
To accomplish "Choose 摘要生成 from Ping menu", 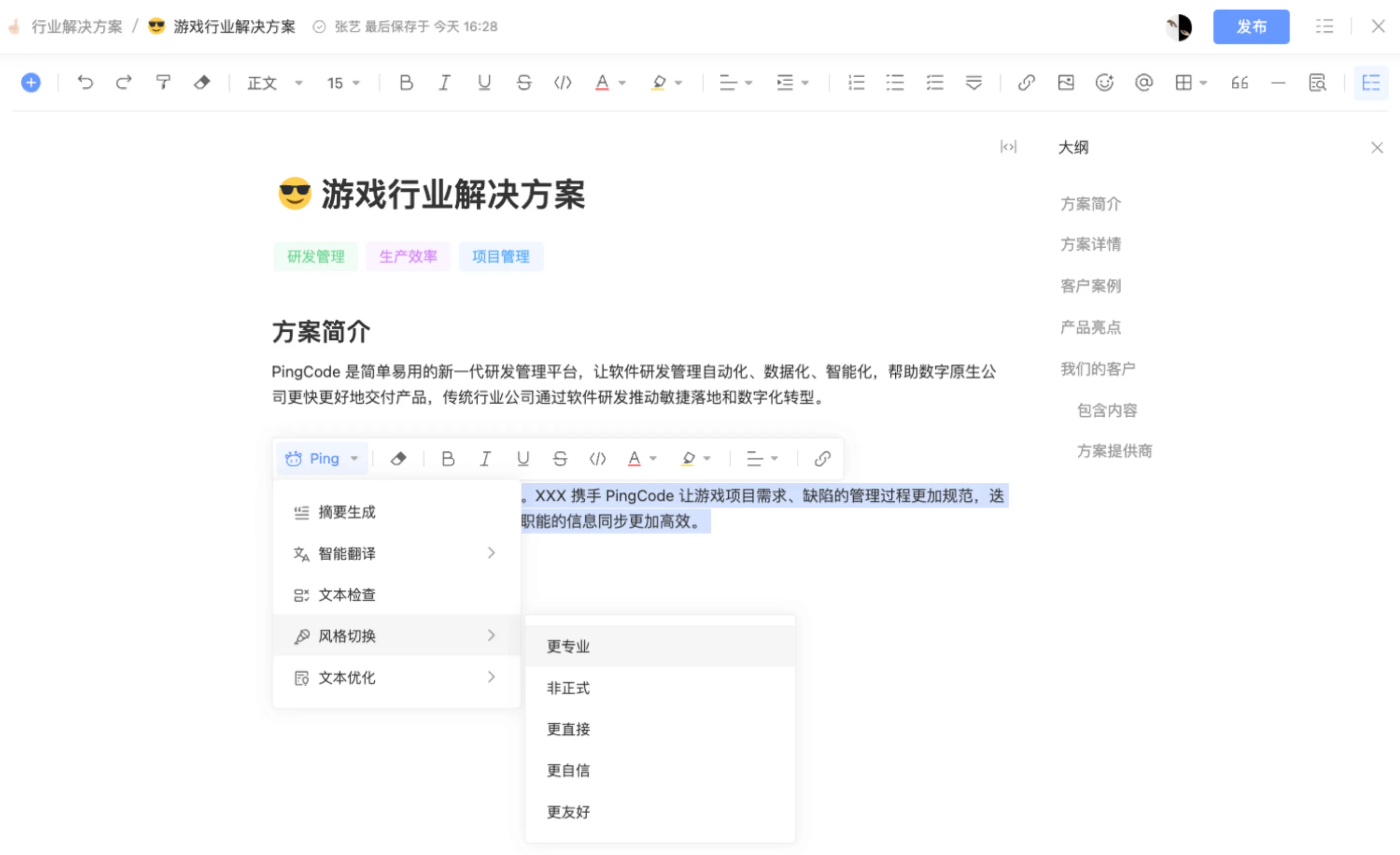I will (x=347, y=512).
